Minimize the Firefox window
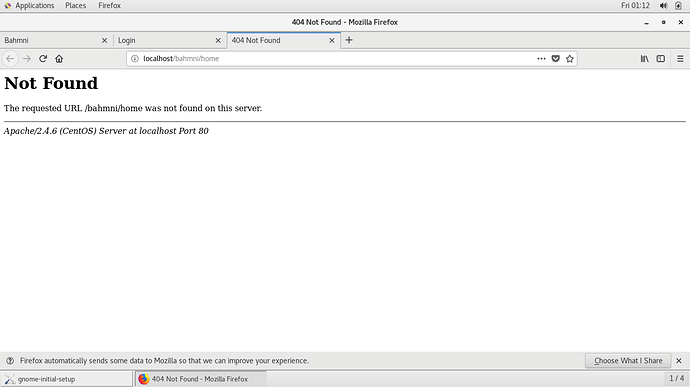 pyautogui.click(x=646, y=22)
